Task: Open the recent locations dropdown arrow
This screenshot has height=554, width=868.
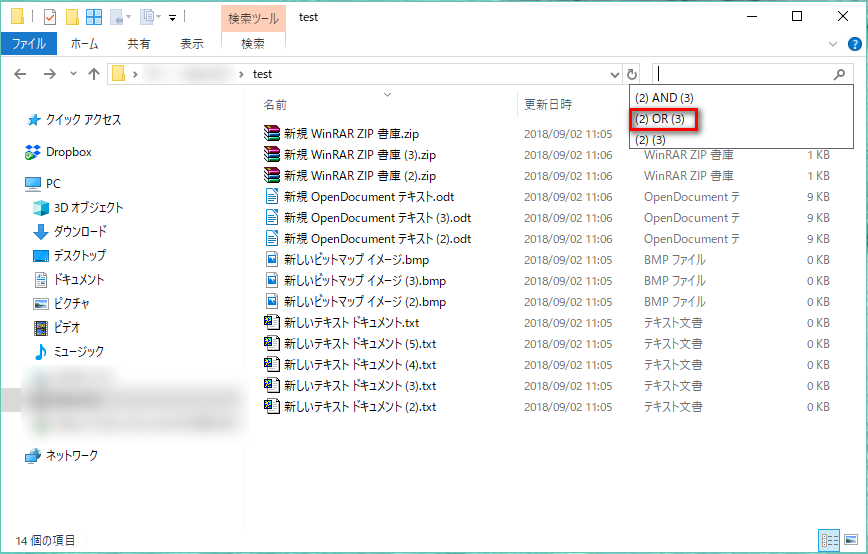Action: tap(73, 74)
